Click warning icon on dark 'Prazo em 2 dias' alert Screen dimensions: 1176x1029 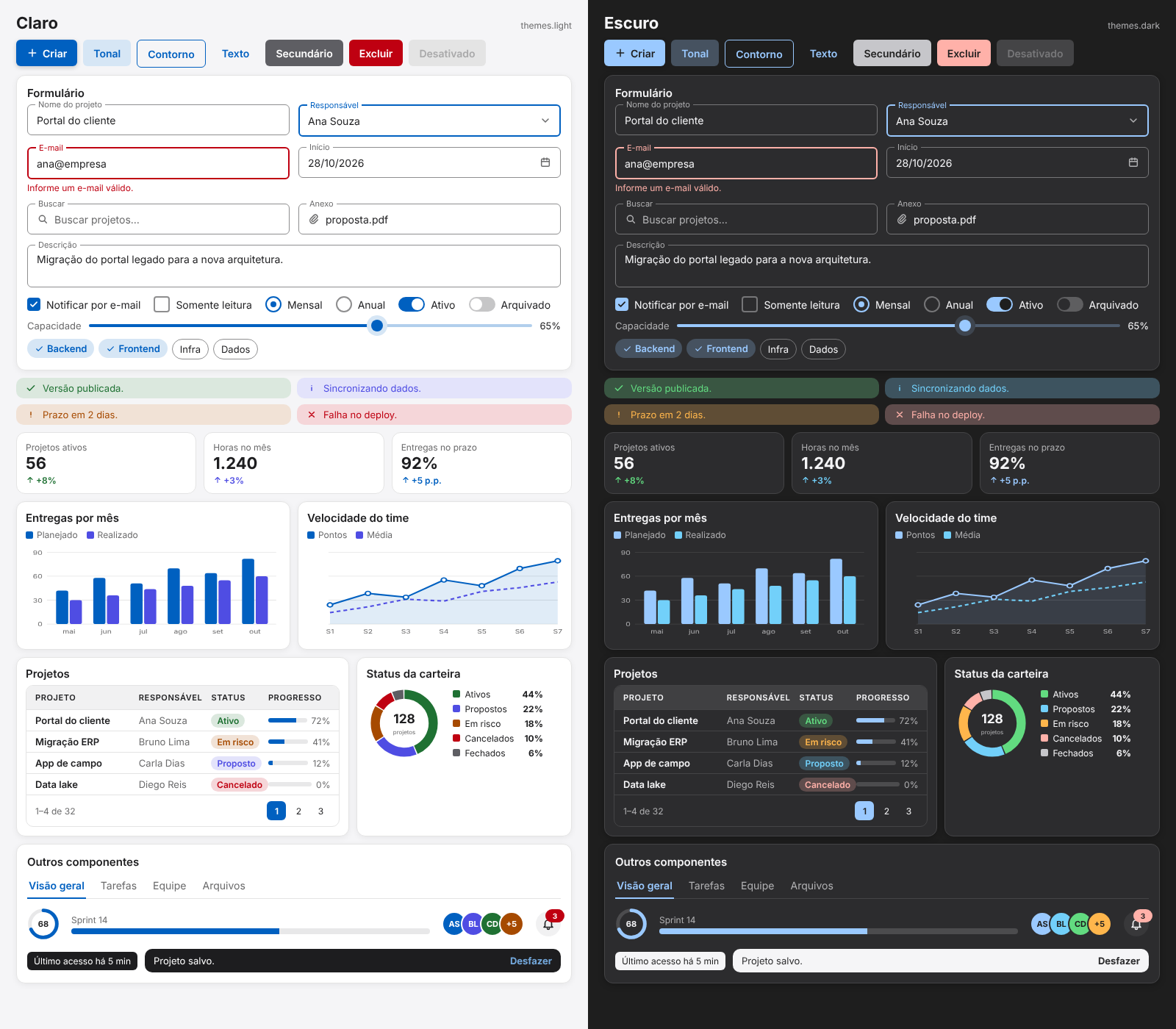pyautogui.click(x=619, y=415)
